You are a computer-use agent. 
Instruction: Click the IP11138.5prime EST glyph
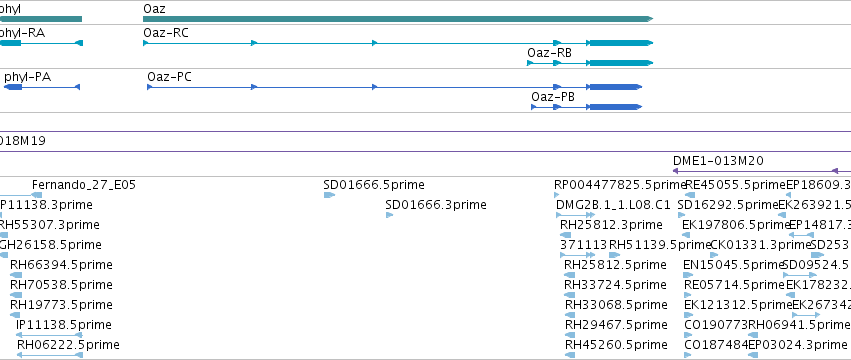[49, 335]
